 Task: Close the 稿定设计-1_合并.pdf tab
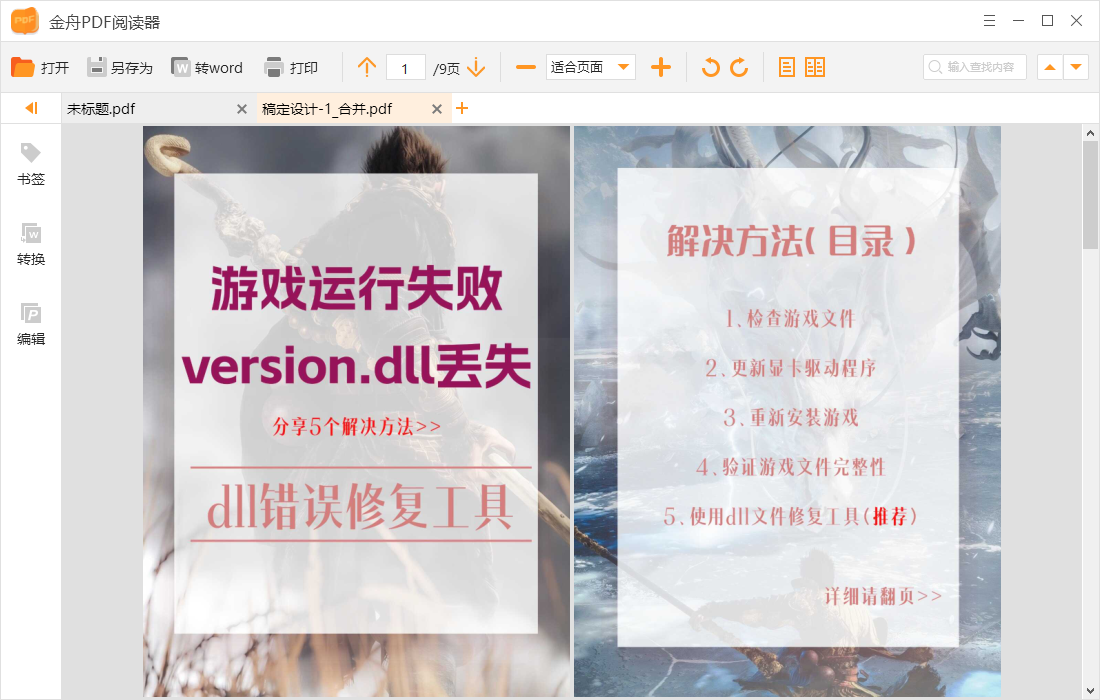437,108
